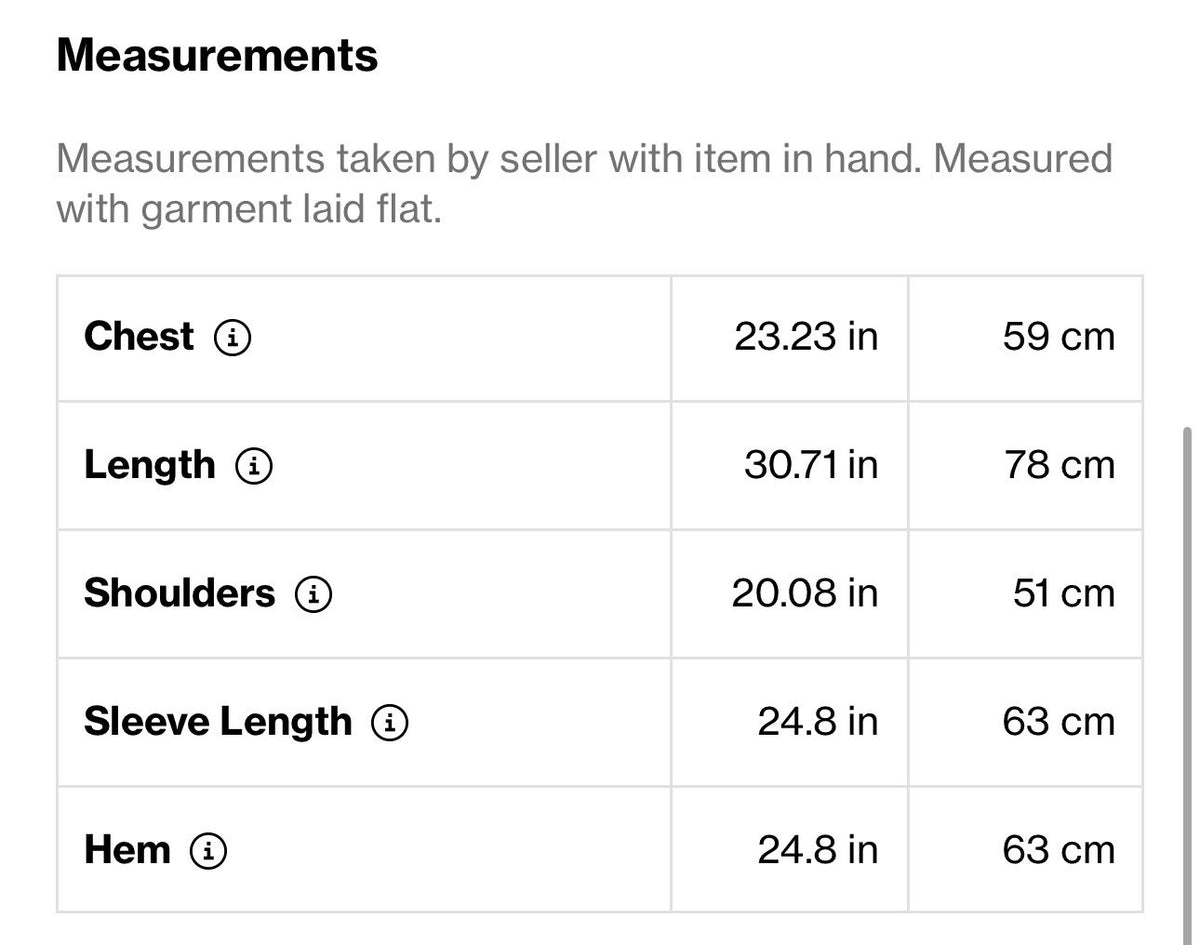1200x945 pixels.
Task: Select the Hem 63 cm value
Action: (x=1059, y=850)
